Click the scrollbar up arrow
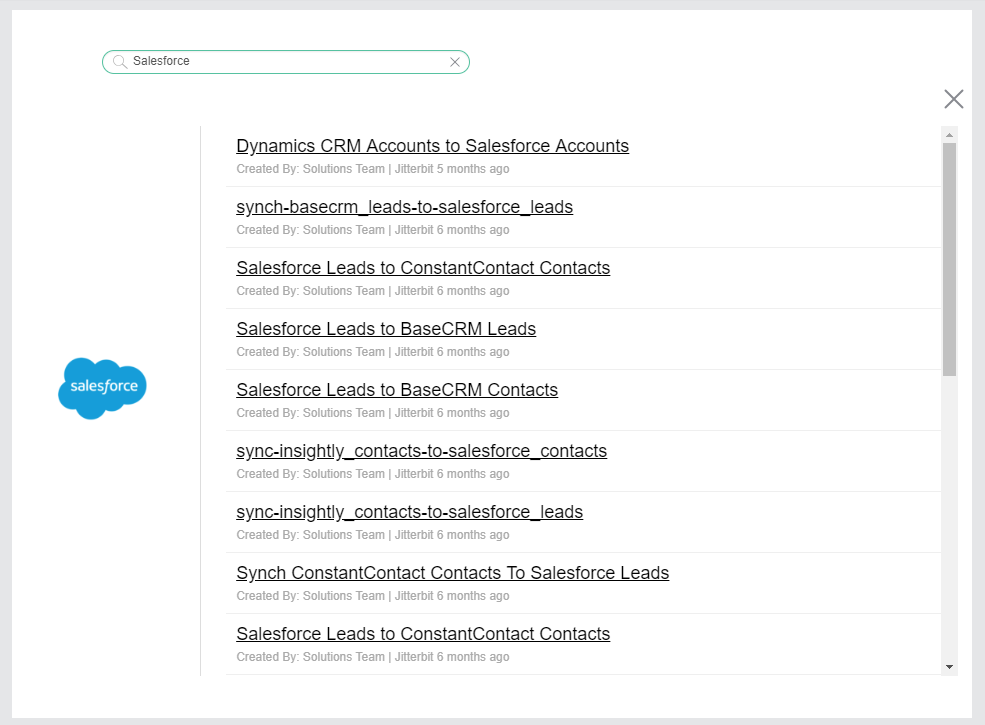The image size is (985, 725). (x=949, y=134)
